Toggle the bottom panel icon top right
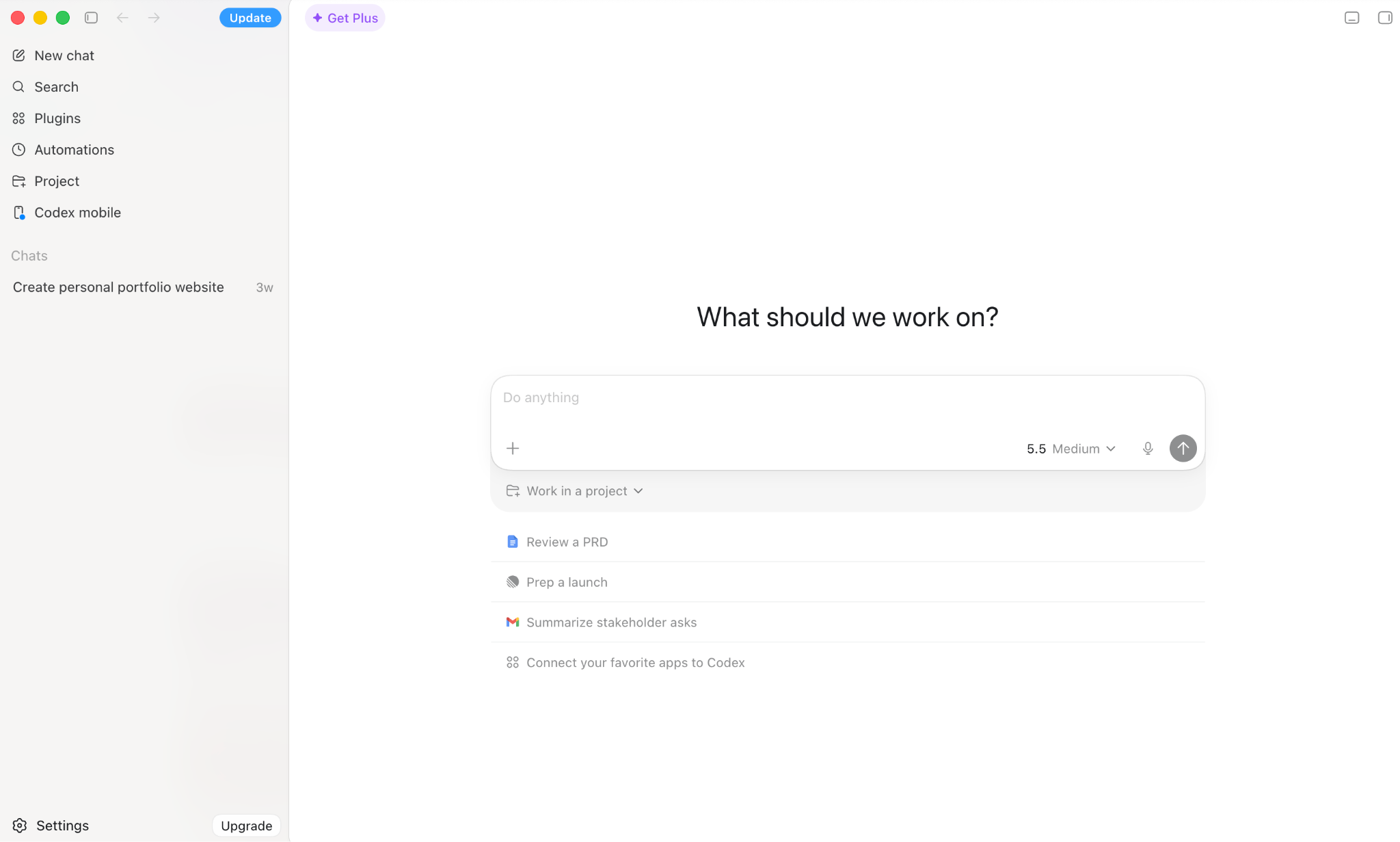1400x842 pixels. tap(1351, 18)
